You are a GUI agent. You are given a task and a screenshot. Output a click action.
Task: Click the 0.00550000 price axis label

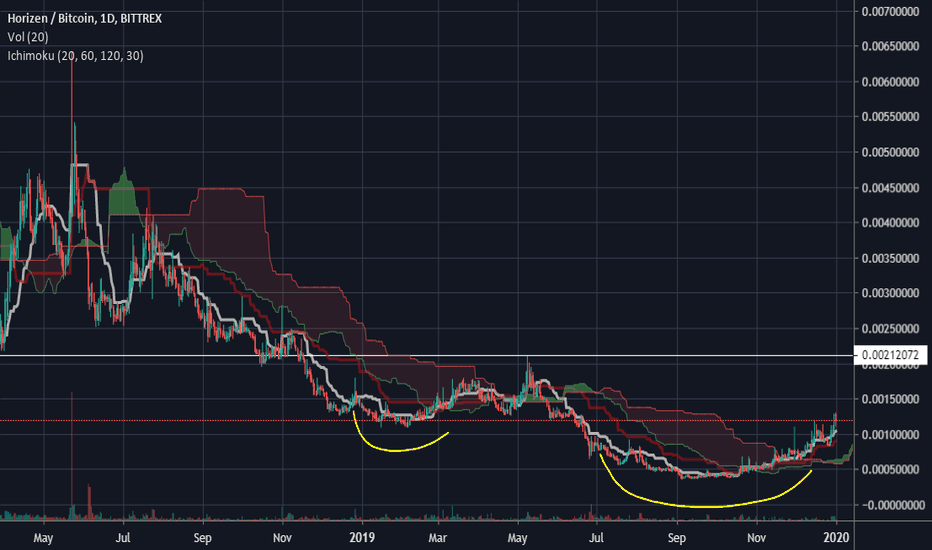[x=890, y=117]
